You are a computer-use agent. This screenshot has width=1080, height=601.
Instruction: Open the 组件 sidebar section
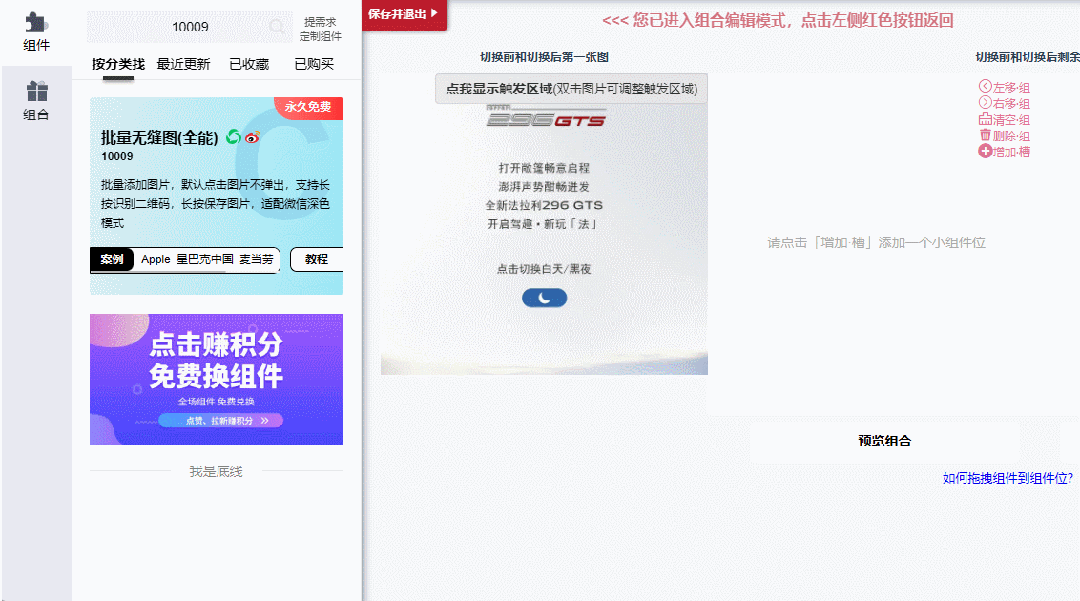pyautogui.click(x=37, y=32)
